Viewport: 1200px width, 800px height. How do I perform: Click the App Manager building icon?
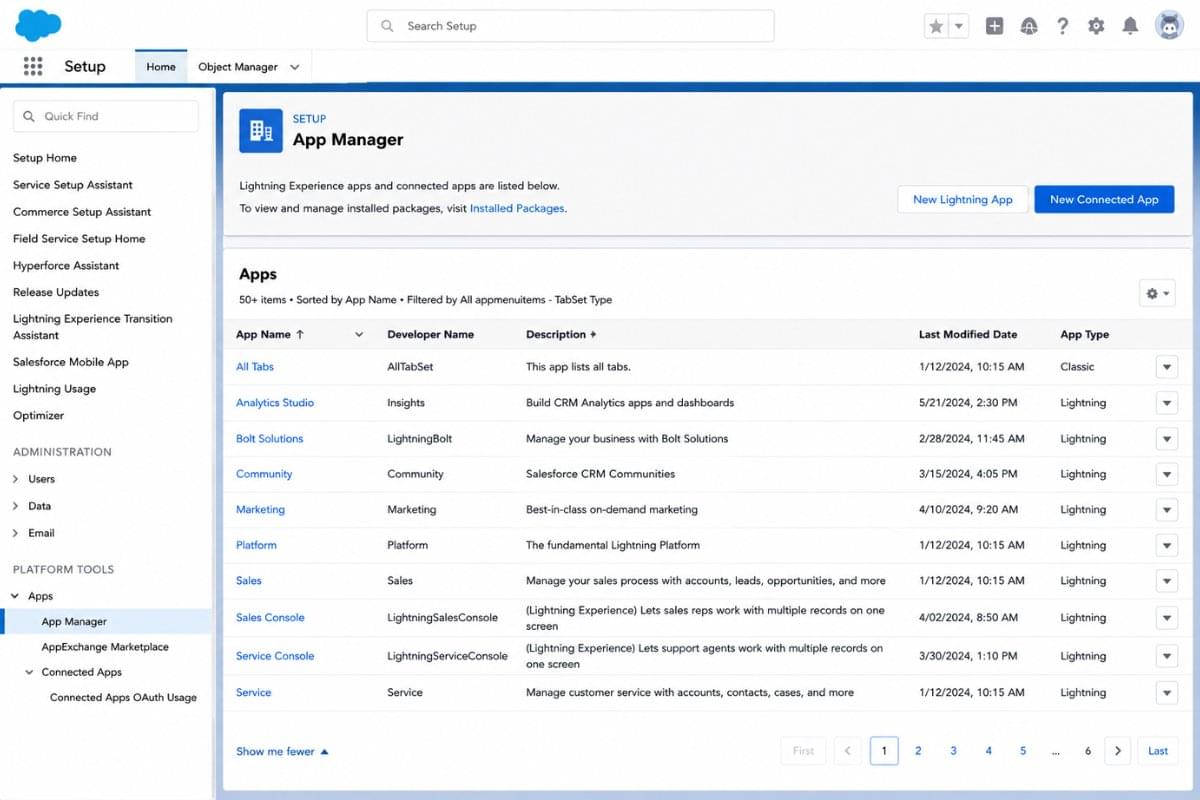coord(261,131)
